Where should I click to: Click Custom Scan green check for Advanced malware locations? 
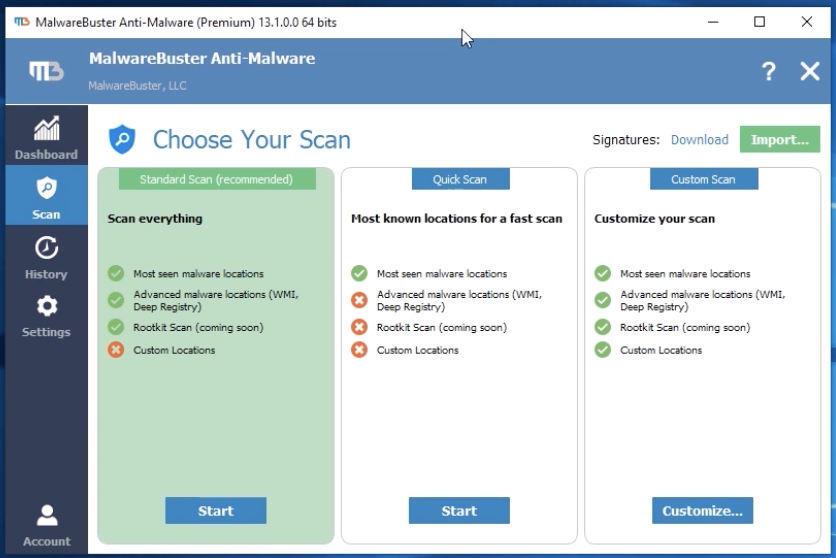[603, 300]
